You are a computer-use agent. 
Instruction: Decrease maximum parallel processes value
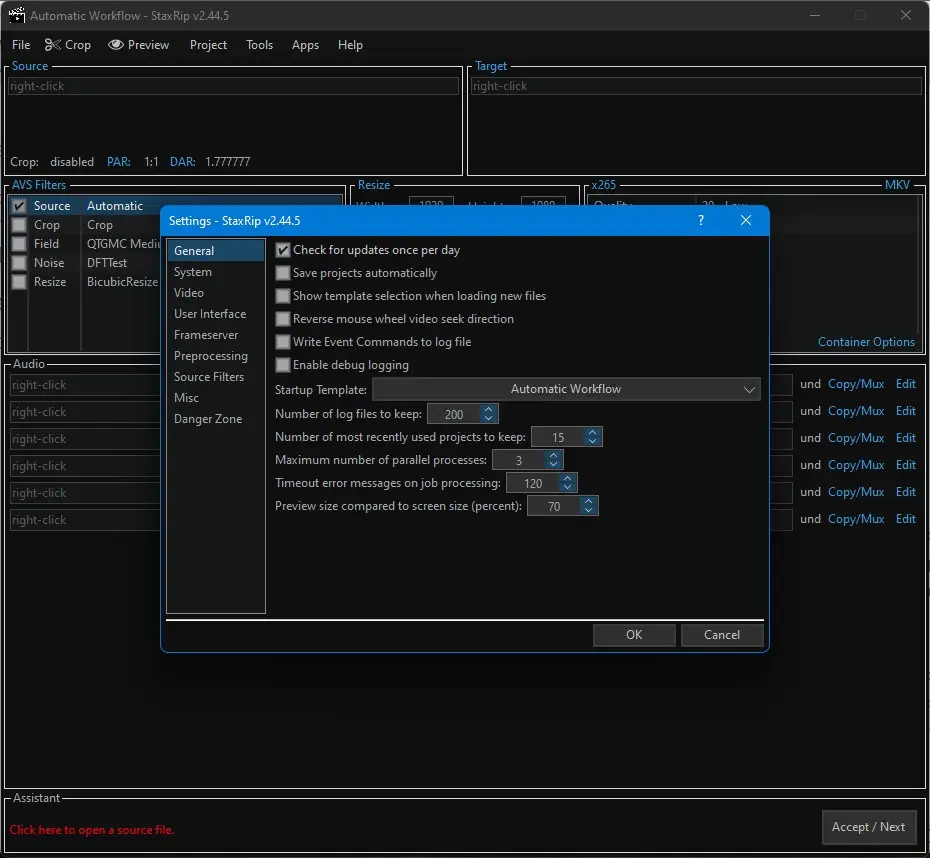click(x=554, y=465)
